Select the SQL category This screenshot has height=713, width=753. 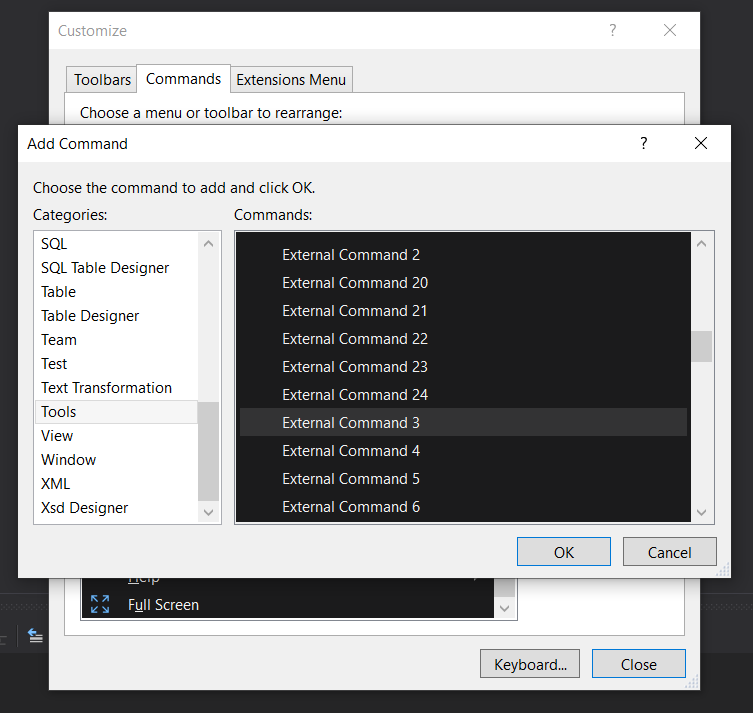116,244
